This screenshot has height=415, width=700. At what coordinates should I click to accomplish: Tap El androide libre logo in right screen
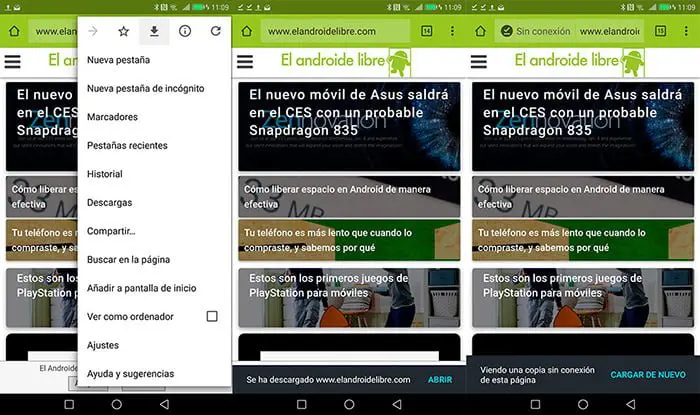[x=579, y=62]
